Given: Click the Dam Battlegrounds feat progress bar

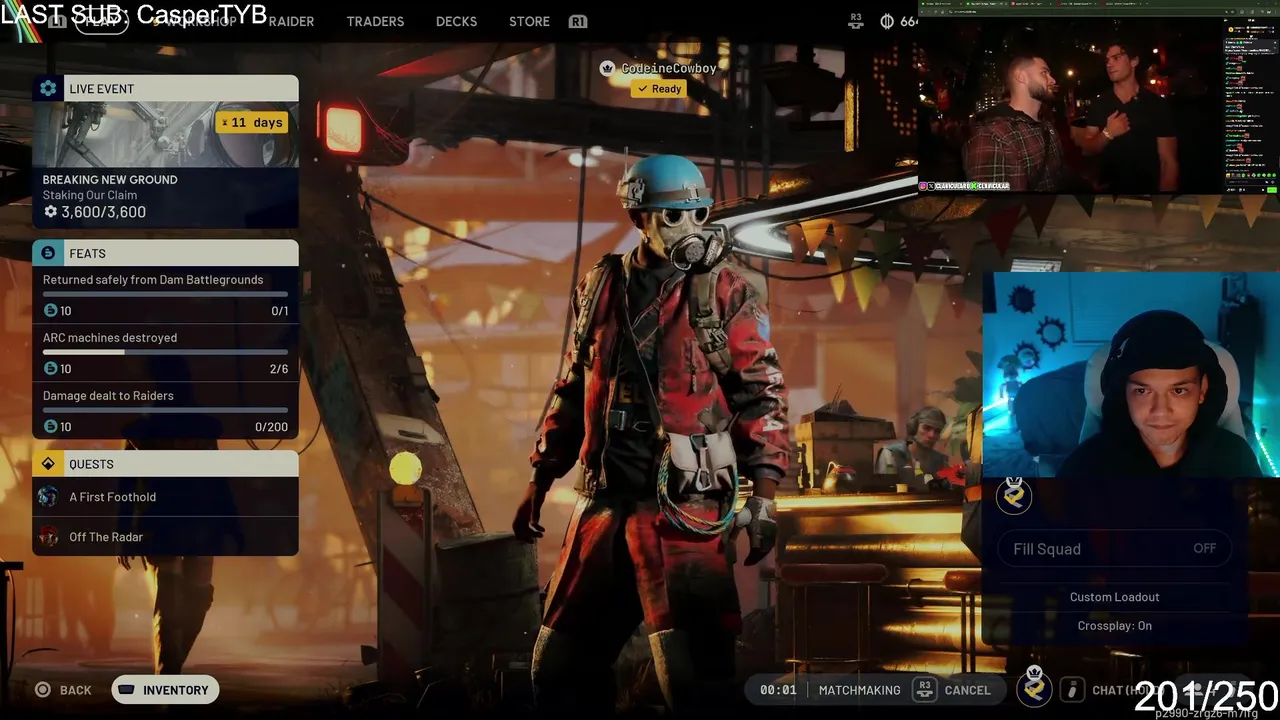Looking at the screenshot, I should pos(165,294).
